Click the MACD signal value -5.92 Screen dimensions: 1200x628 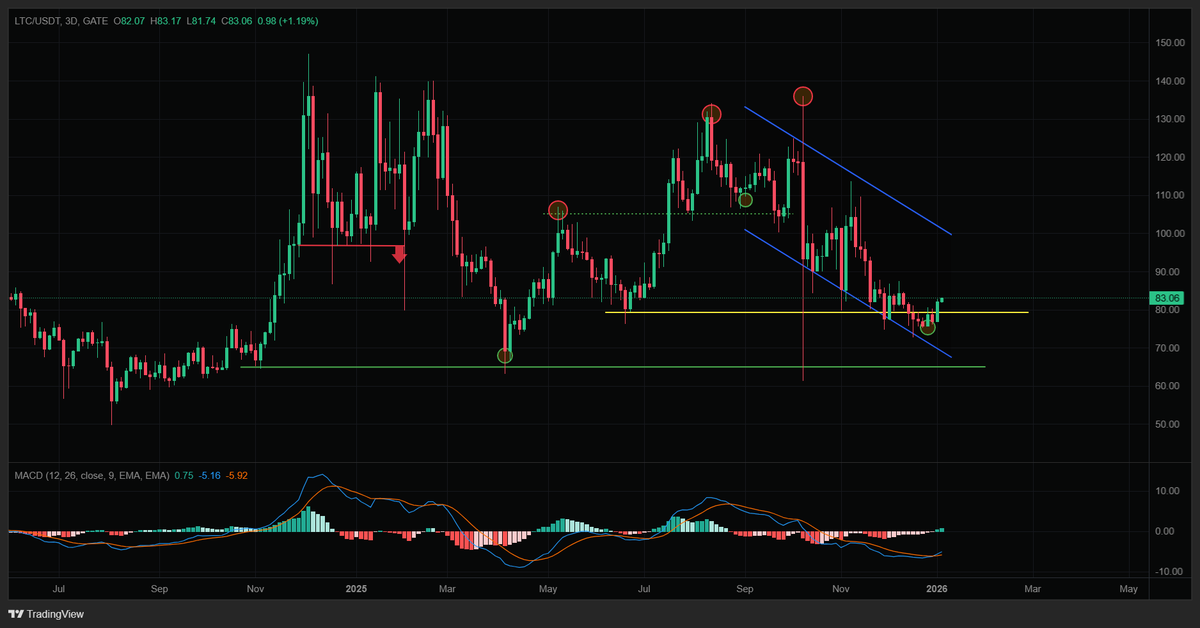coord(237,475)
